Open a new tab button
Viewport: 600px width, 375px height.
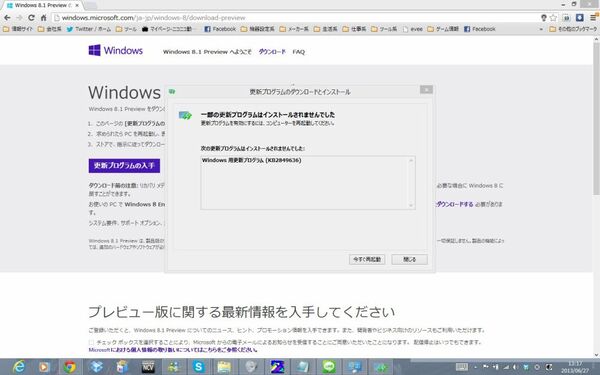[90, 5]
